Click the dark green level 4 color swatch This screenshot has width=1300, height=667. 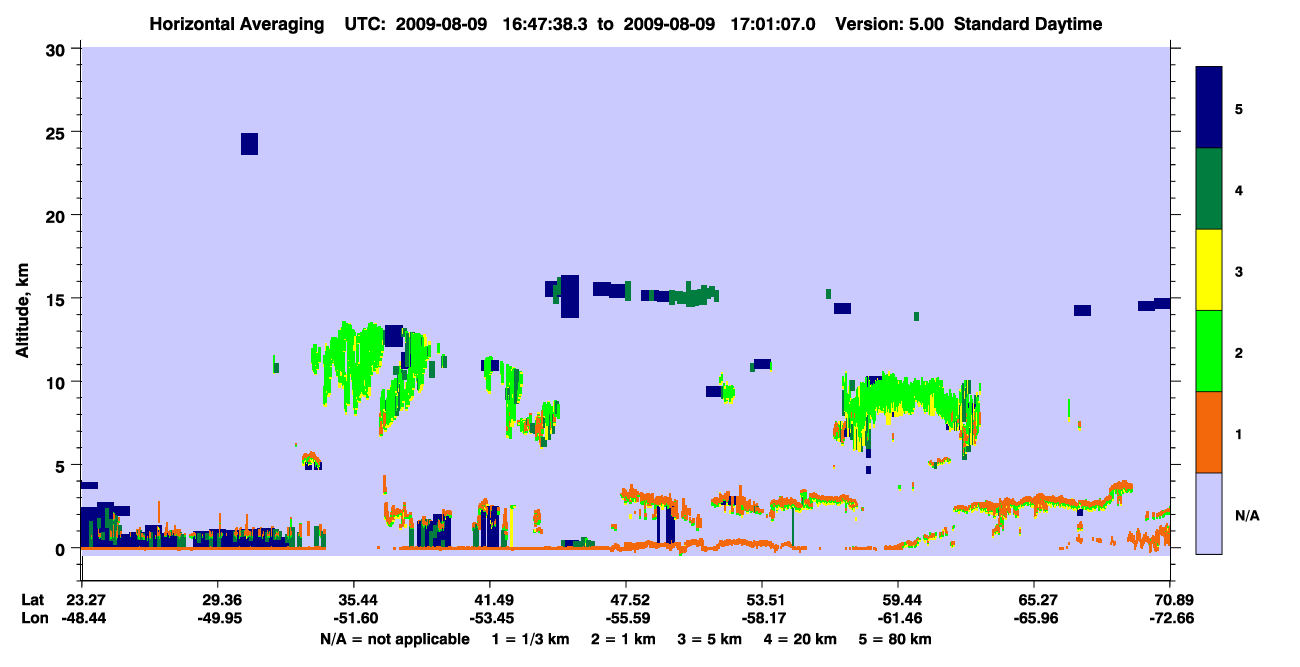coord(1209,189)
